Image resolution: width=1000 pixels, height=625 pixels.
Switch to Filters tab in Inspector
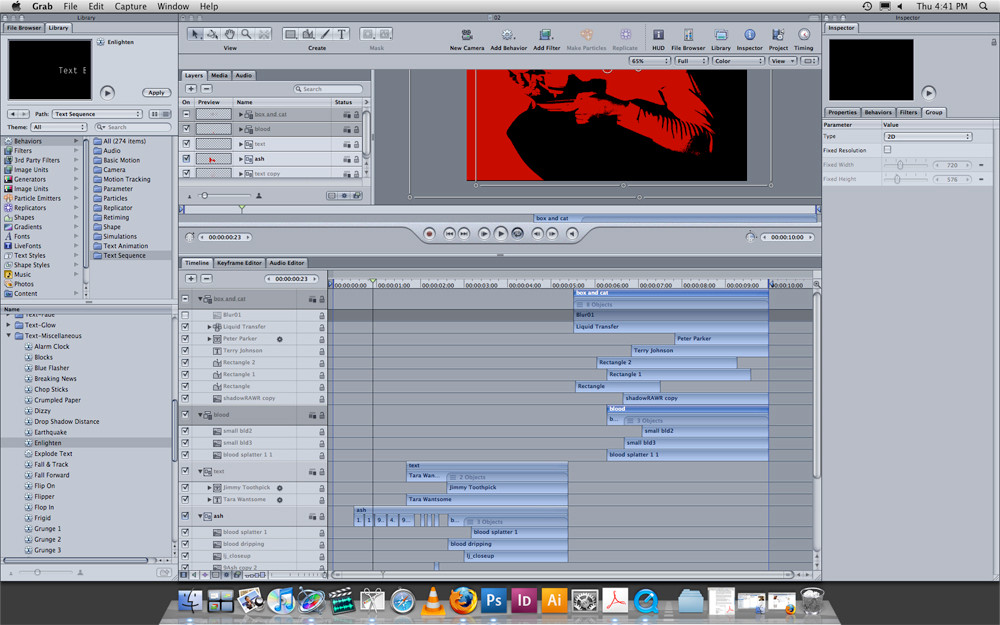click(908, 112)
